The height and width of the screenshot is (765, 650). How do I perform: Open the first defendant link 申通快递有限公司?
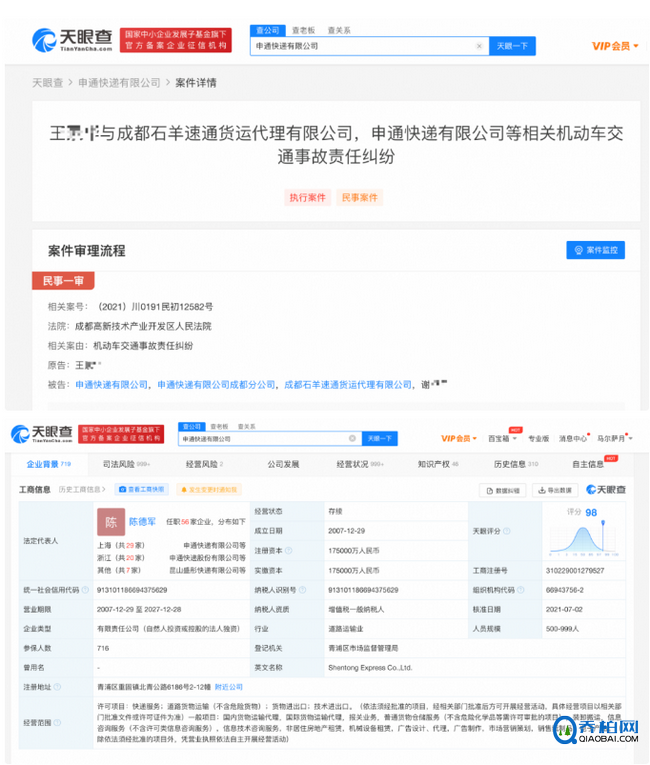(111, 385)
